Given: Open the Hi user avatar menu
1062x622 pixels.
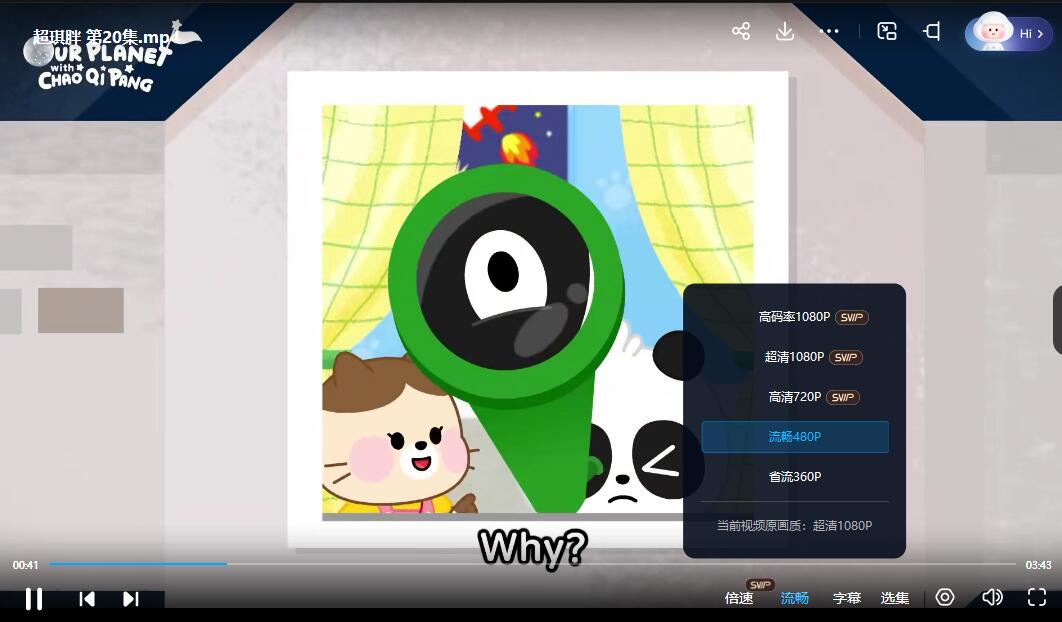Looking at the screenshot, I should (x=1008, y=32).
